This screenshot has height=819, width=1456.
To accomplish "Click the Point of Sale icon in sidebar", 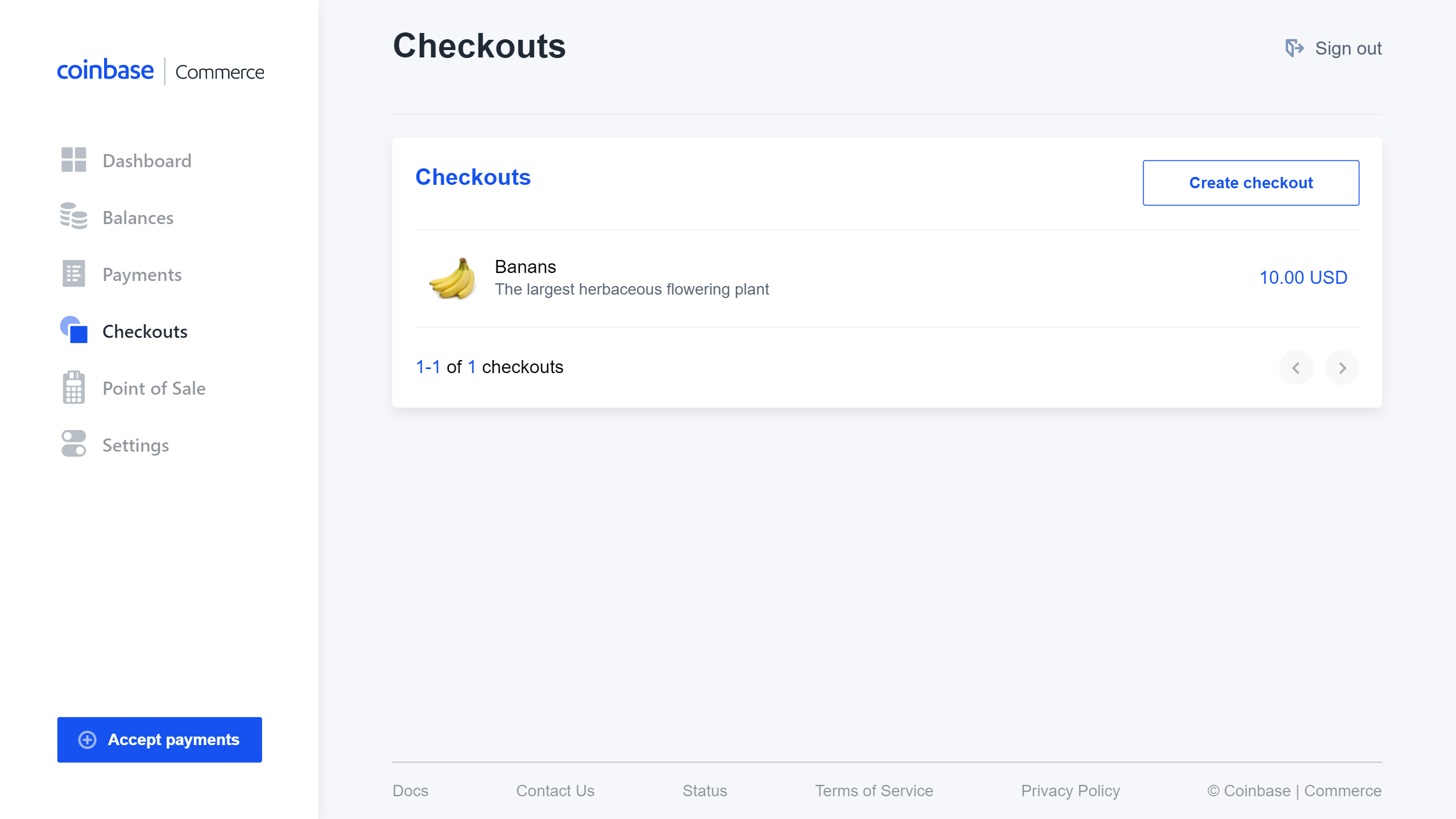I will pyautogui.click(x=73, y=388).
